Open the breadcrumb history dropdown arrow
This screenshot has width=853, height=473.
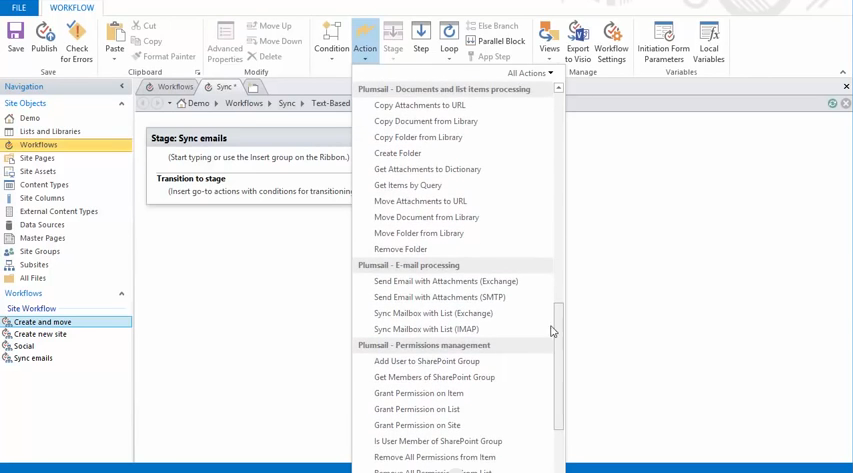point(170,103)
